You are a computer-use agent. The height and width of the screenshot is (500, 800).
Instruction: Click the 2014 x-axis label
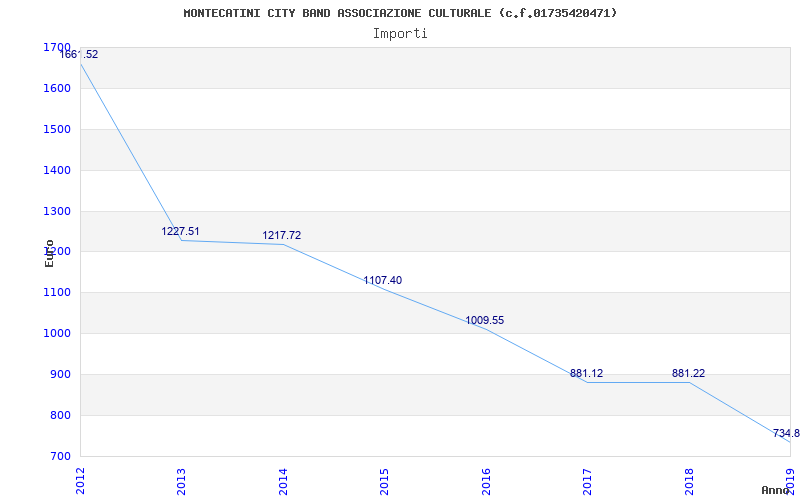283,481
